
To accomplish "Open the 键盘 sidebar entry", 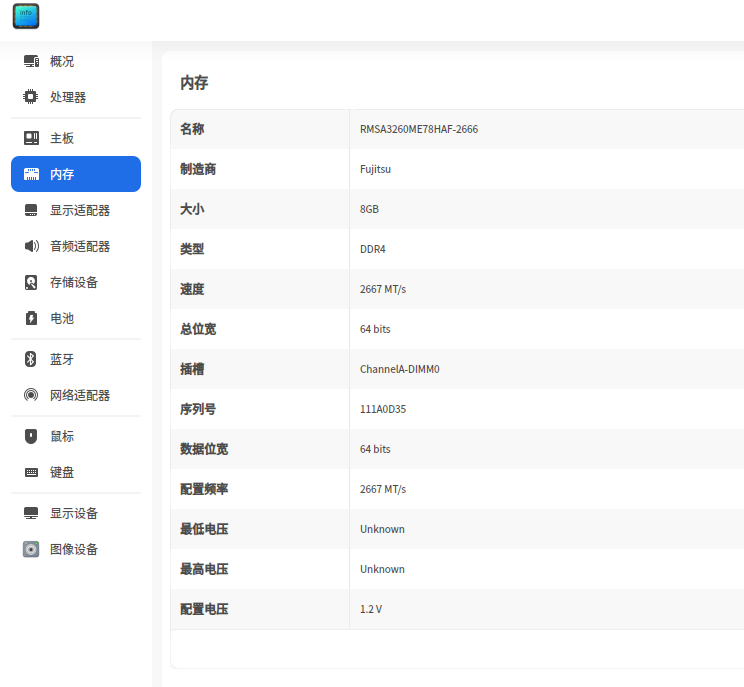I will [x=76, y=472].
